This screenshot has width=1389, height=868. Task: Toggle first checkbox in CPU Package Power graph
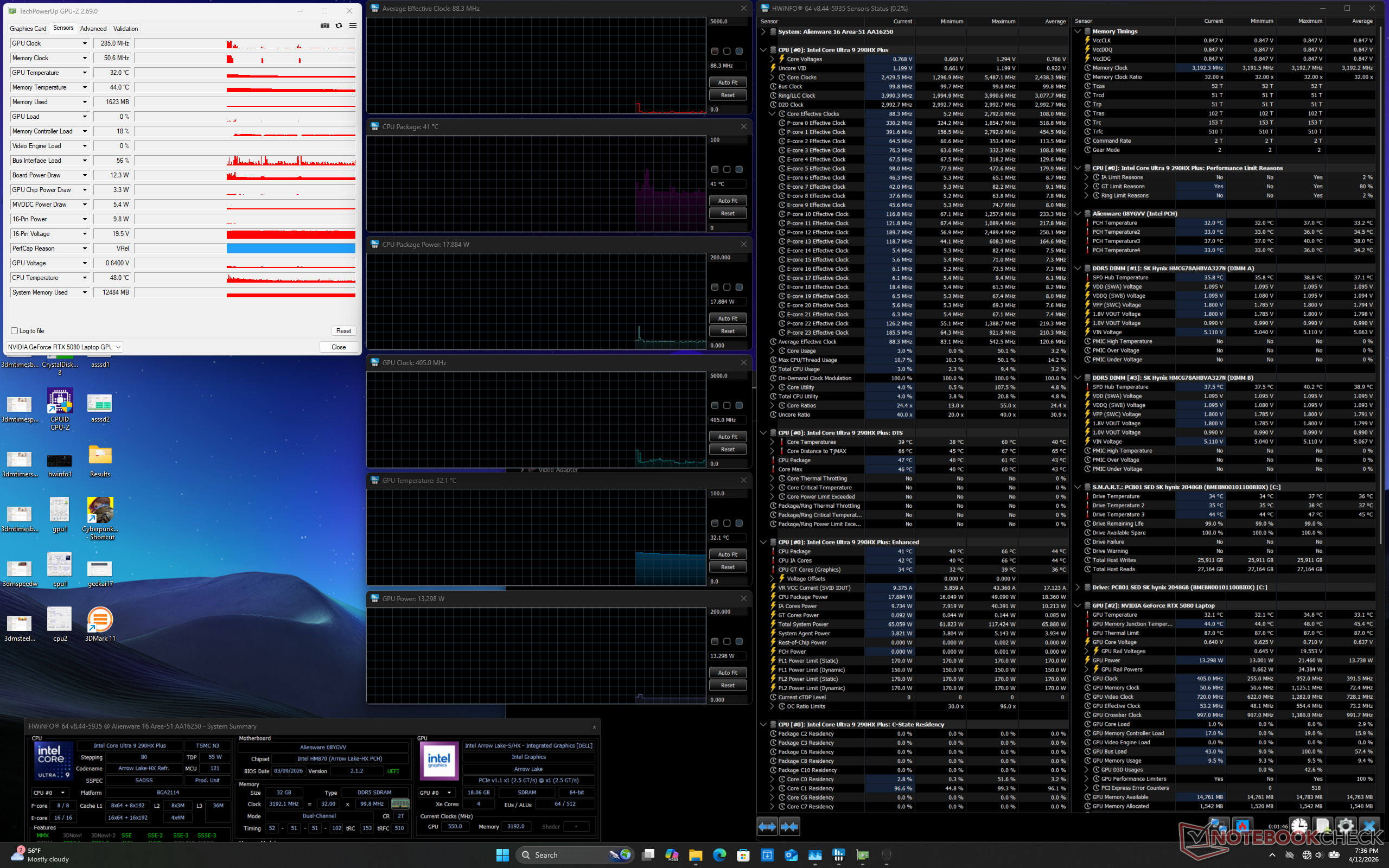click(x=715, y=287)
